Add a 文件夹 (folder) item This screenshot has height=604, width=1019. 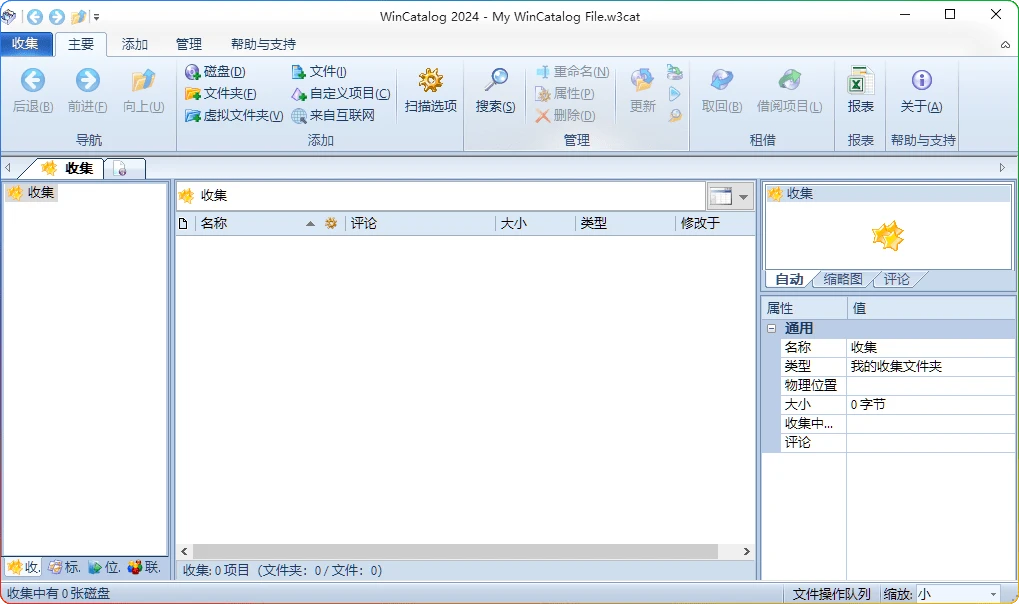pos(220,94)
